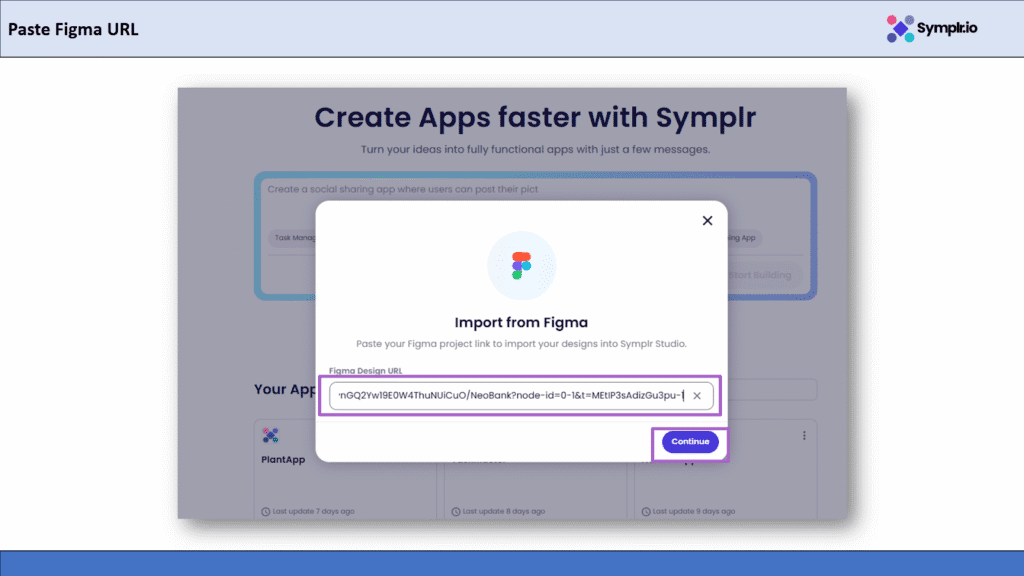Click the 'Import from Figma' dialog title
Viewport: 1024px width, 576px height.
(x=521, y=322)
